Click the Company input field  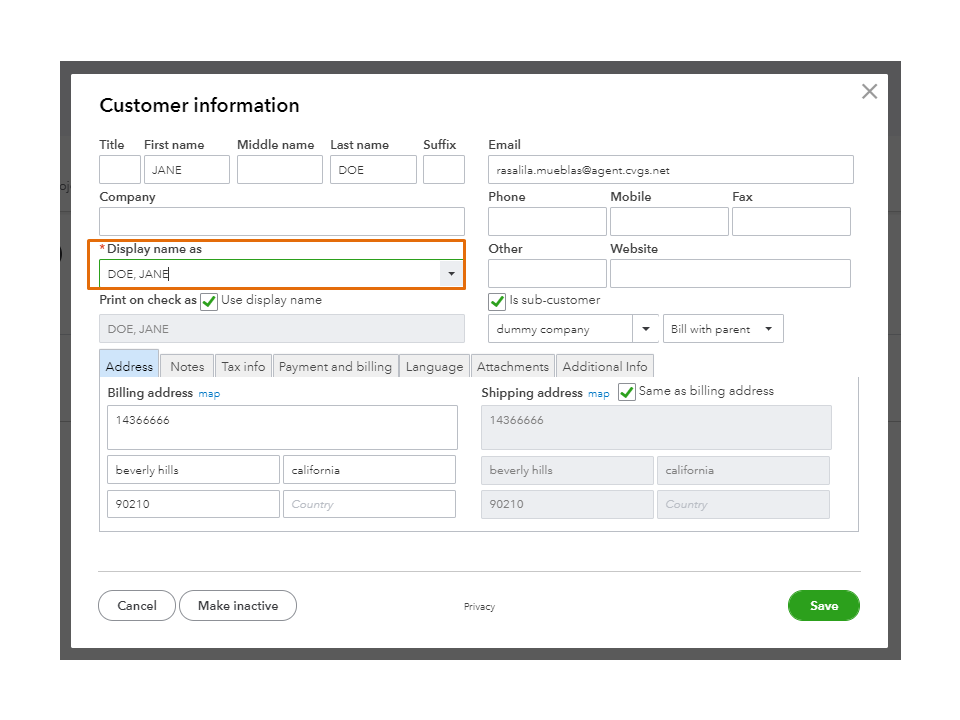pos(282,222)
